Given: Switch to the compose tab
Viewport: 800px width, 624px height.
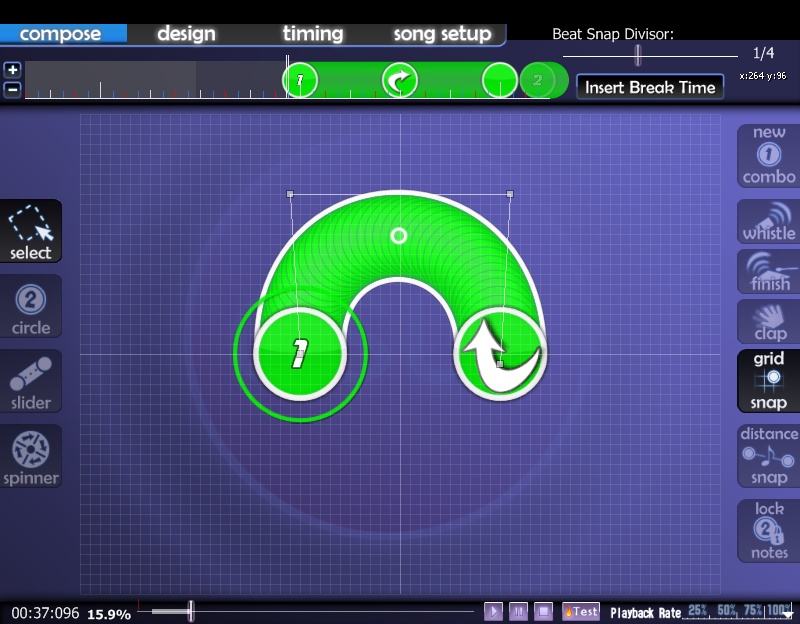Looking at the screenshot, I should [63, 34].
